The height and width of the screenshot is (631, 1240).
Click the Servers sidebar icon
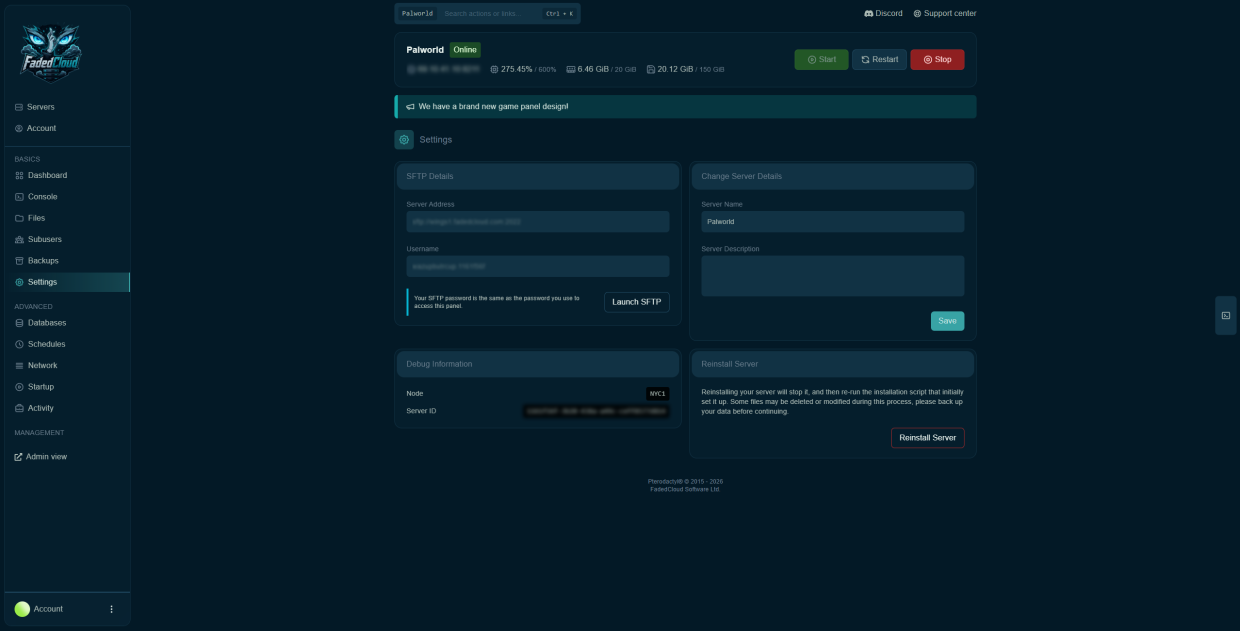[19, 107]
